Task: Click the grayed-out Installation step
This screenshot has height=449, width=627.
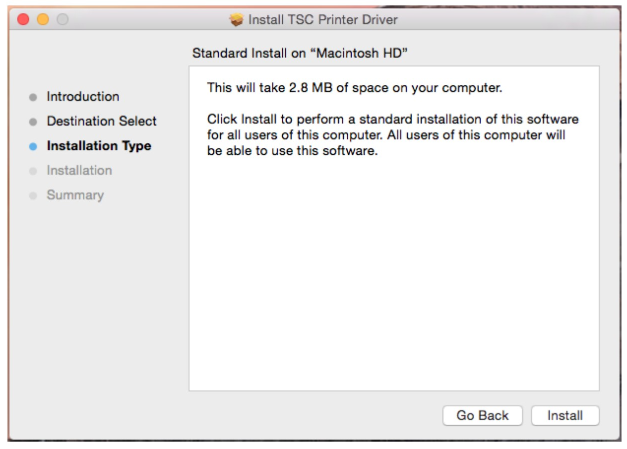Action: pos(79,170)
